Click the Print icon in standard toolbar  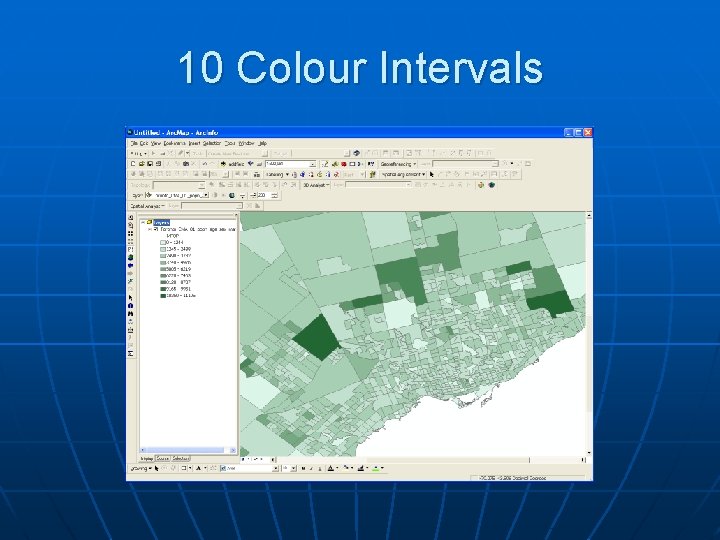158,163
